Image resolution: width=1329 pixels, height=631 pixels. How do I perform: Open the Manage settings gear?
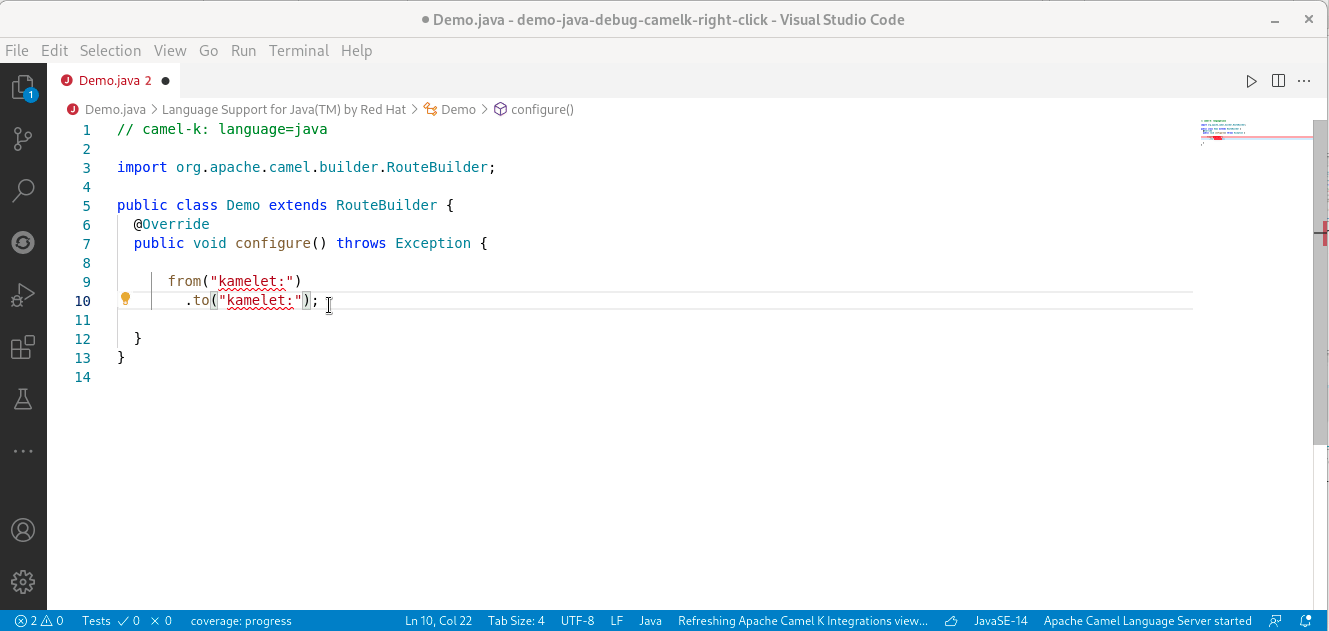tap(23, 581)
